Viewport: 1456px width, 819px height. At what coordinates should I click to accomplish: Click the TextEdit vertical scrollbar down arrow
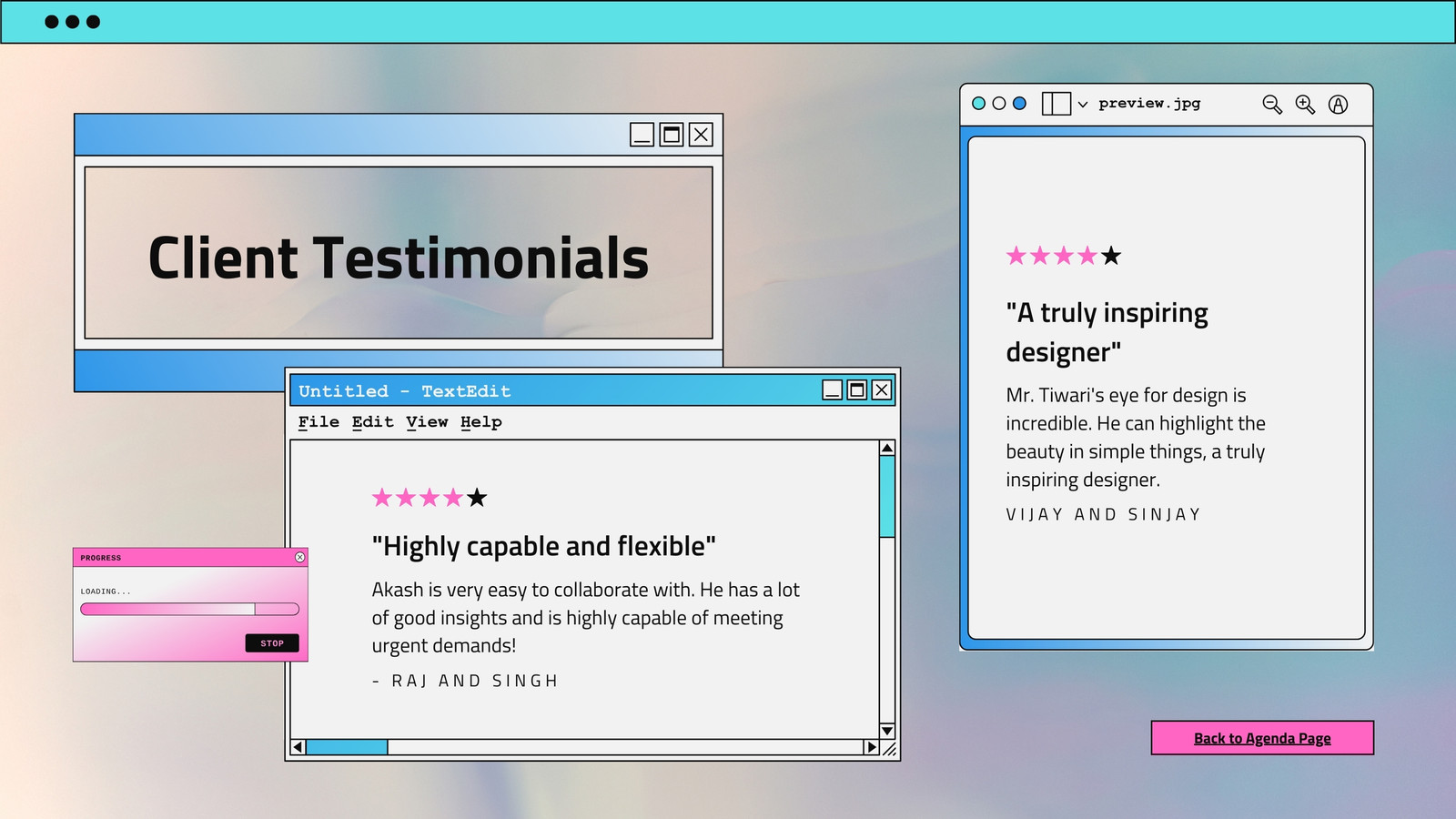(887, 731)
